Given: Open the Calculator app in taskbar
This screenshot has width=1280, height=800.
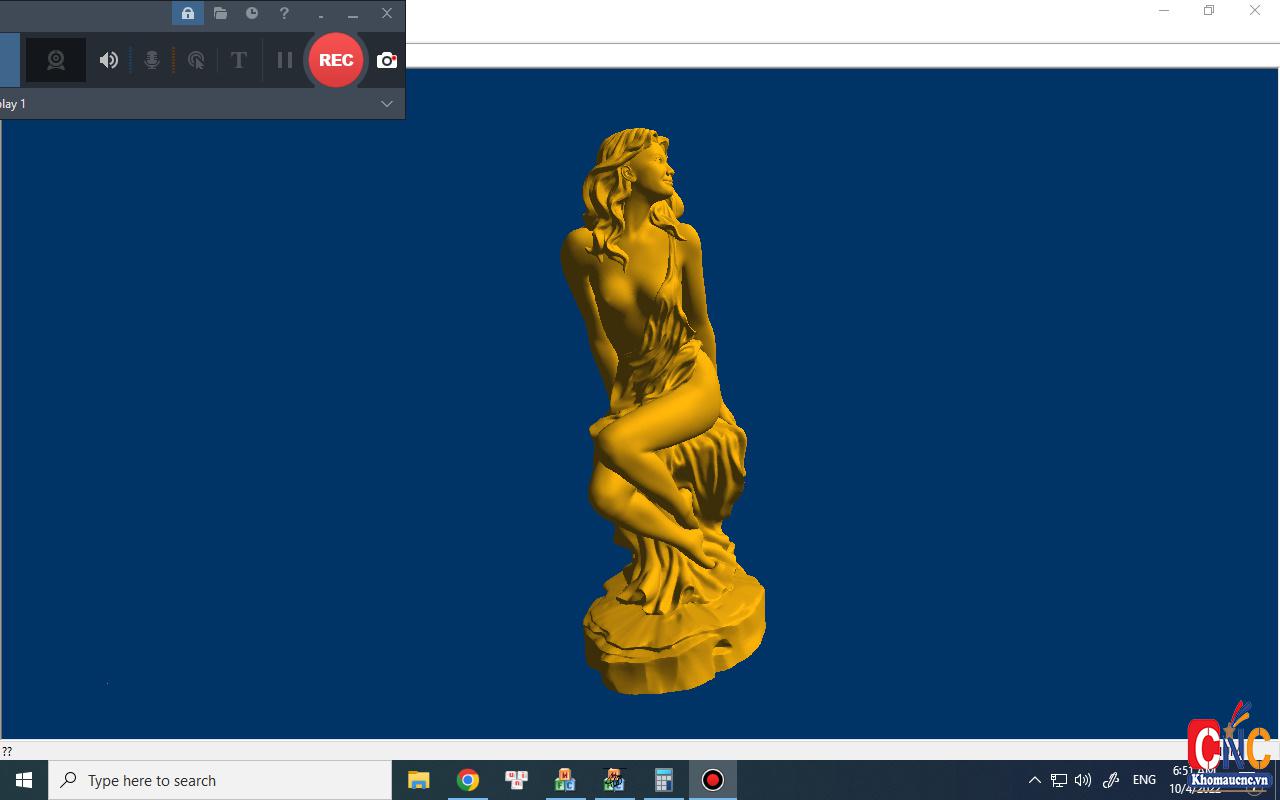Looking at the screenshot, I should 663,780.
